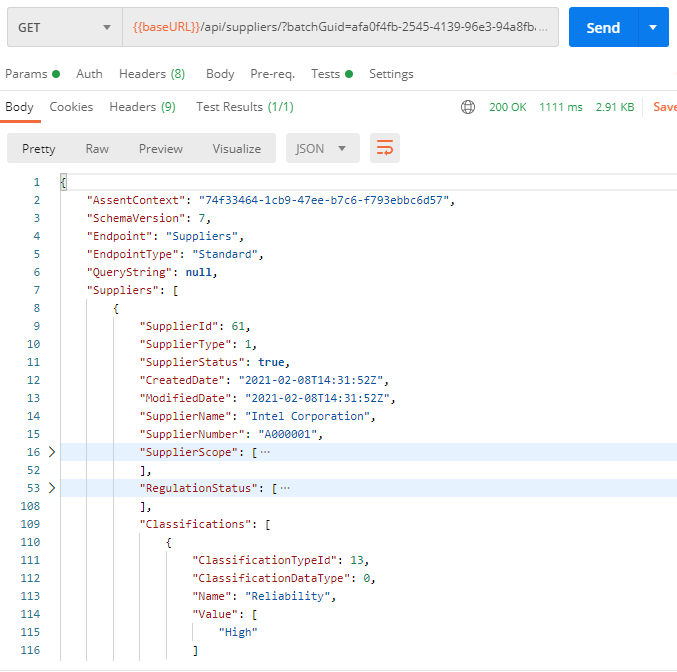Click the ClassificationTypeId value 13

click(357, 560)
